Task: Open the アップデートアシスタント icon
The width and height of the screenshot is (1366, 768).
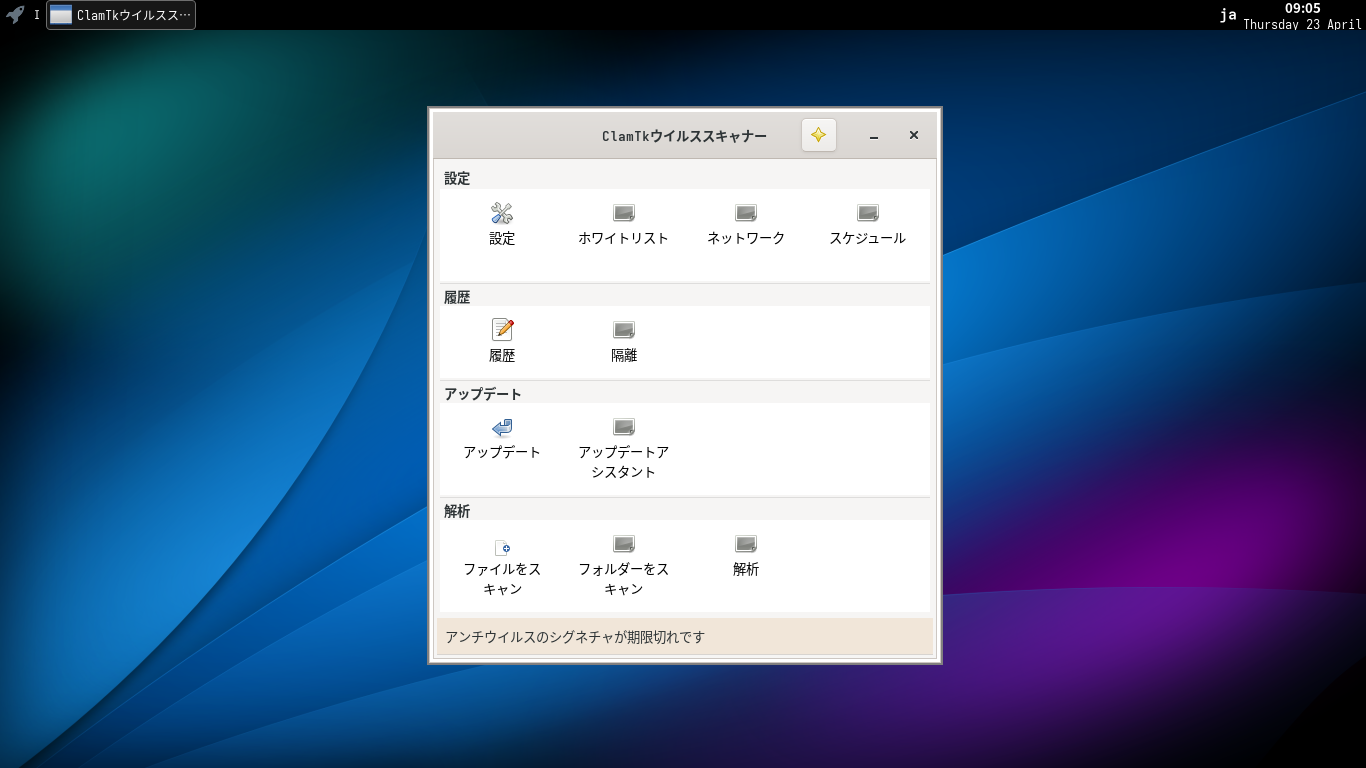Action: (624, 427)
